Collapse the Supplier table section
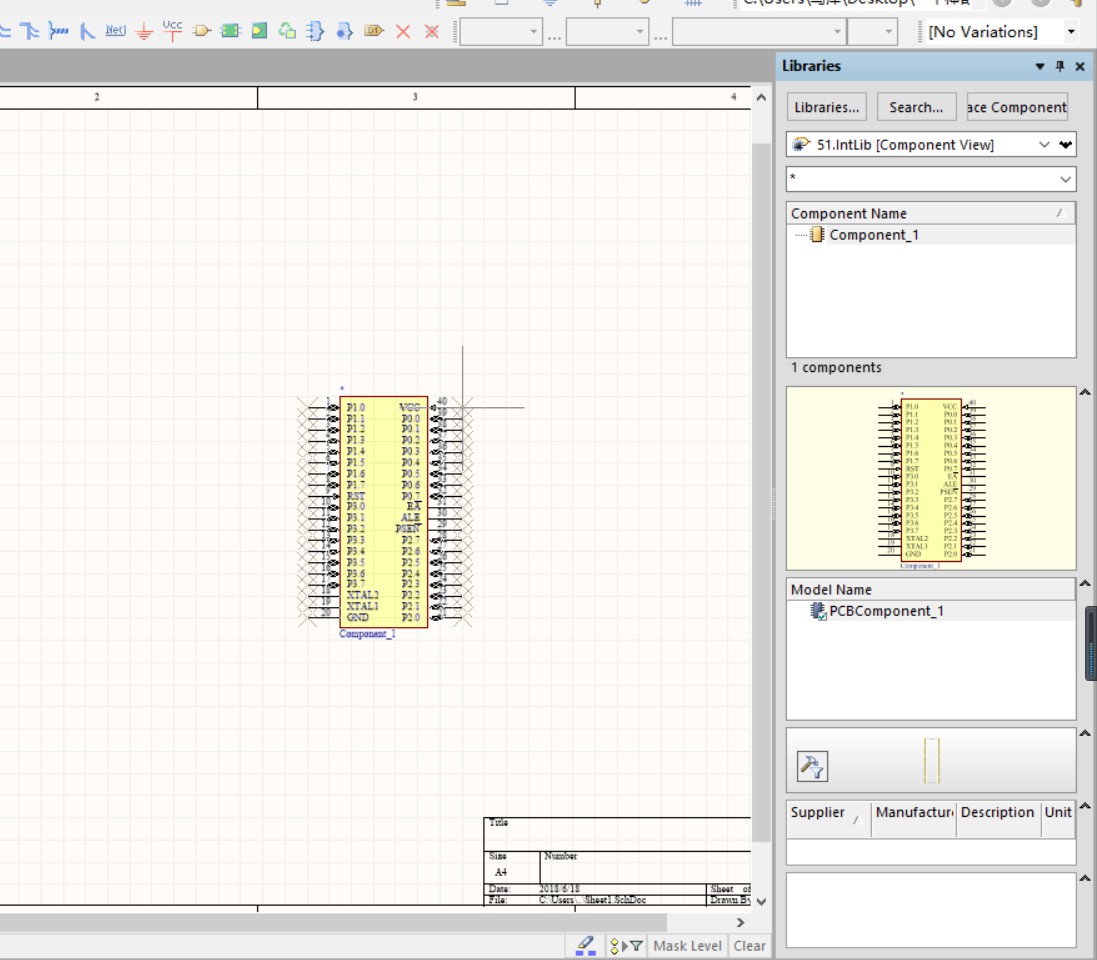1097x960 pixels. pyautogui.click(x=1085, y=806)
